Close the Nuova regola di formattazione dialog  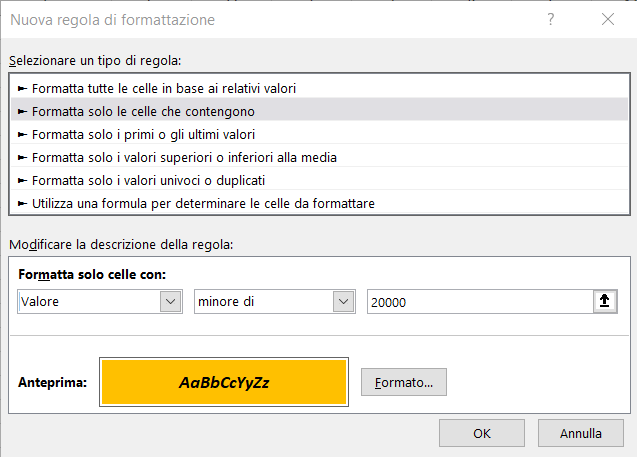607,19
